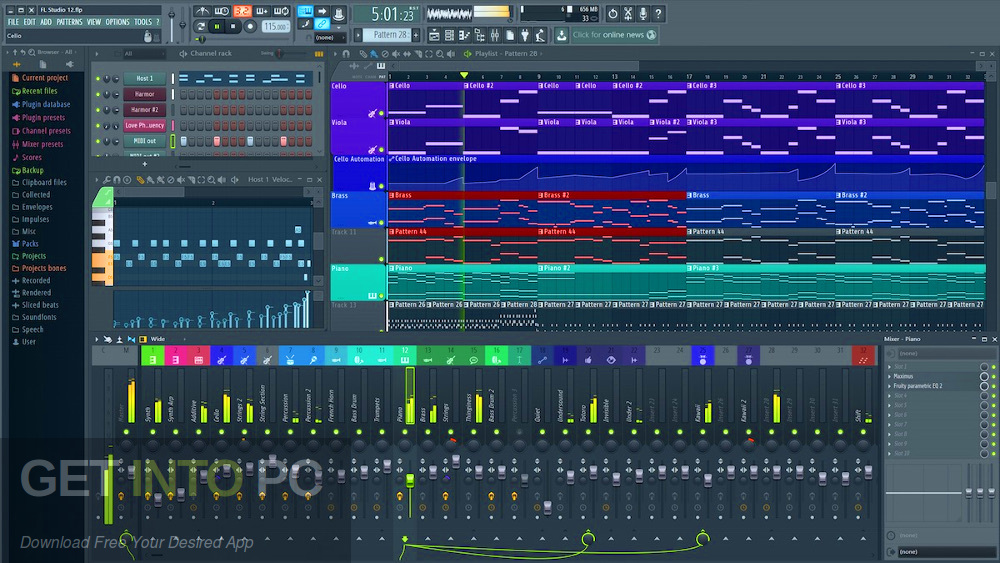Screen dimensions: 1000x563
Task: Expand 'Mixer presets' in browser
Action: point(42,144)
